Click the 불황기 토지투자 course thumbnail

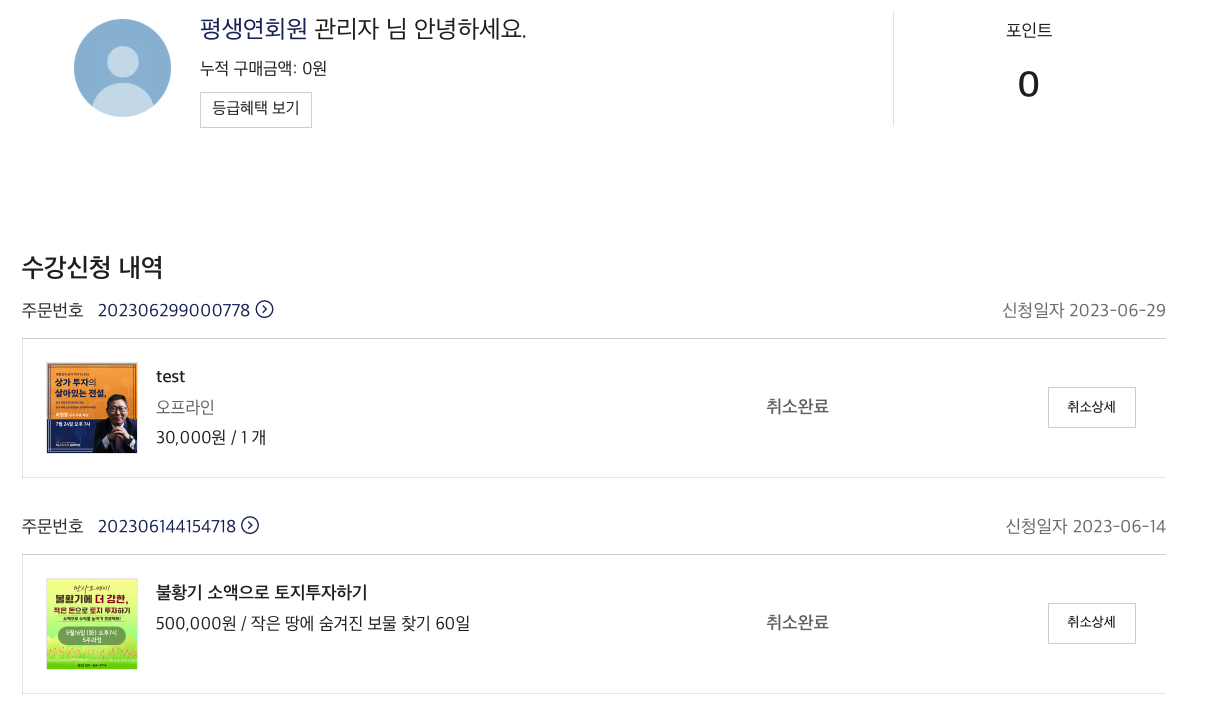pyautogui.click(x=92, y=623)
